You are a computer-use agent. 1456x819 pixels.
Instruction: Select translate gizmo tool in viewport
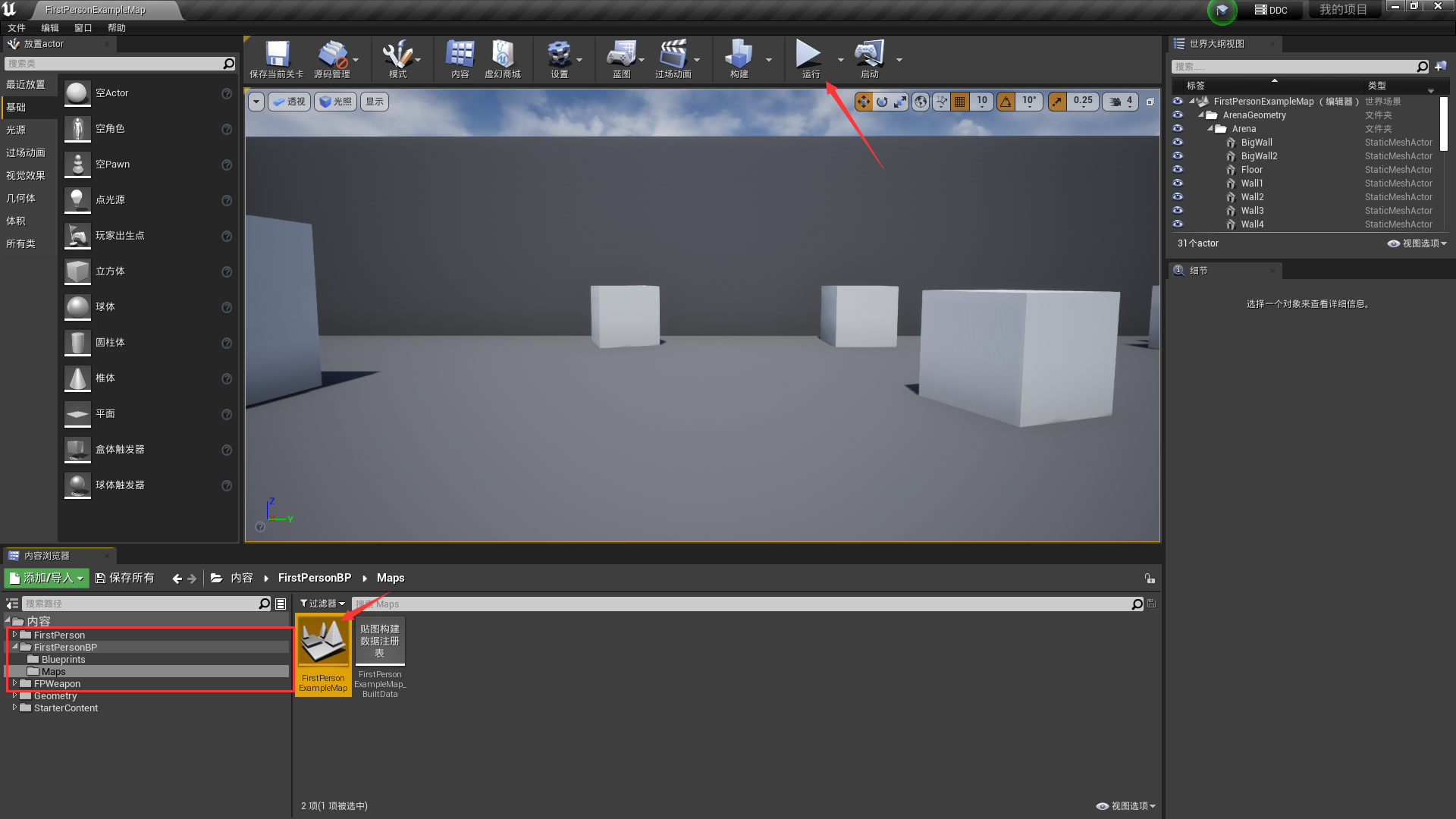[x=864, y=102]
